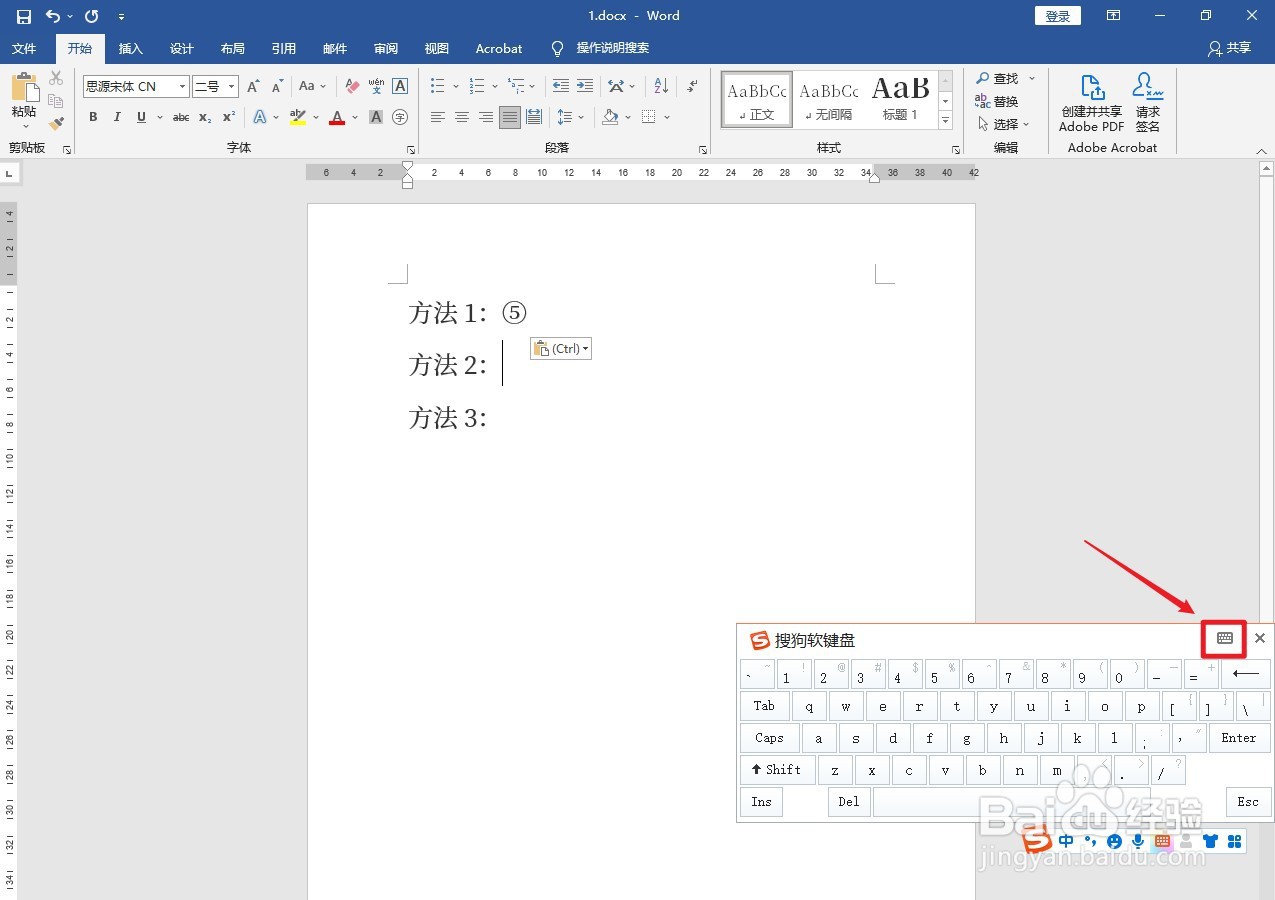Toggle center alignment
Viewport: 1275px width, 900px height.
coord(462,117)
